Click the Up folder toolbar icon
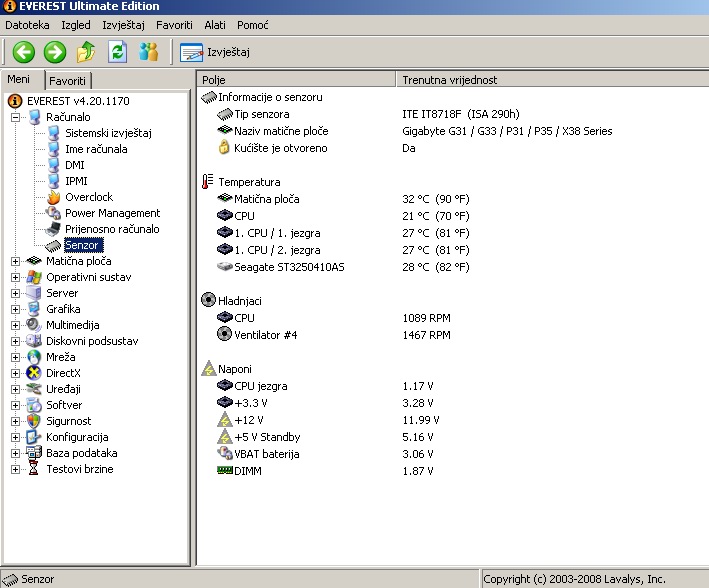 coord(87,52)
